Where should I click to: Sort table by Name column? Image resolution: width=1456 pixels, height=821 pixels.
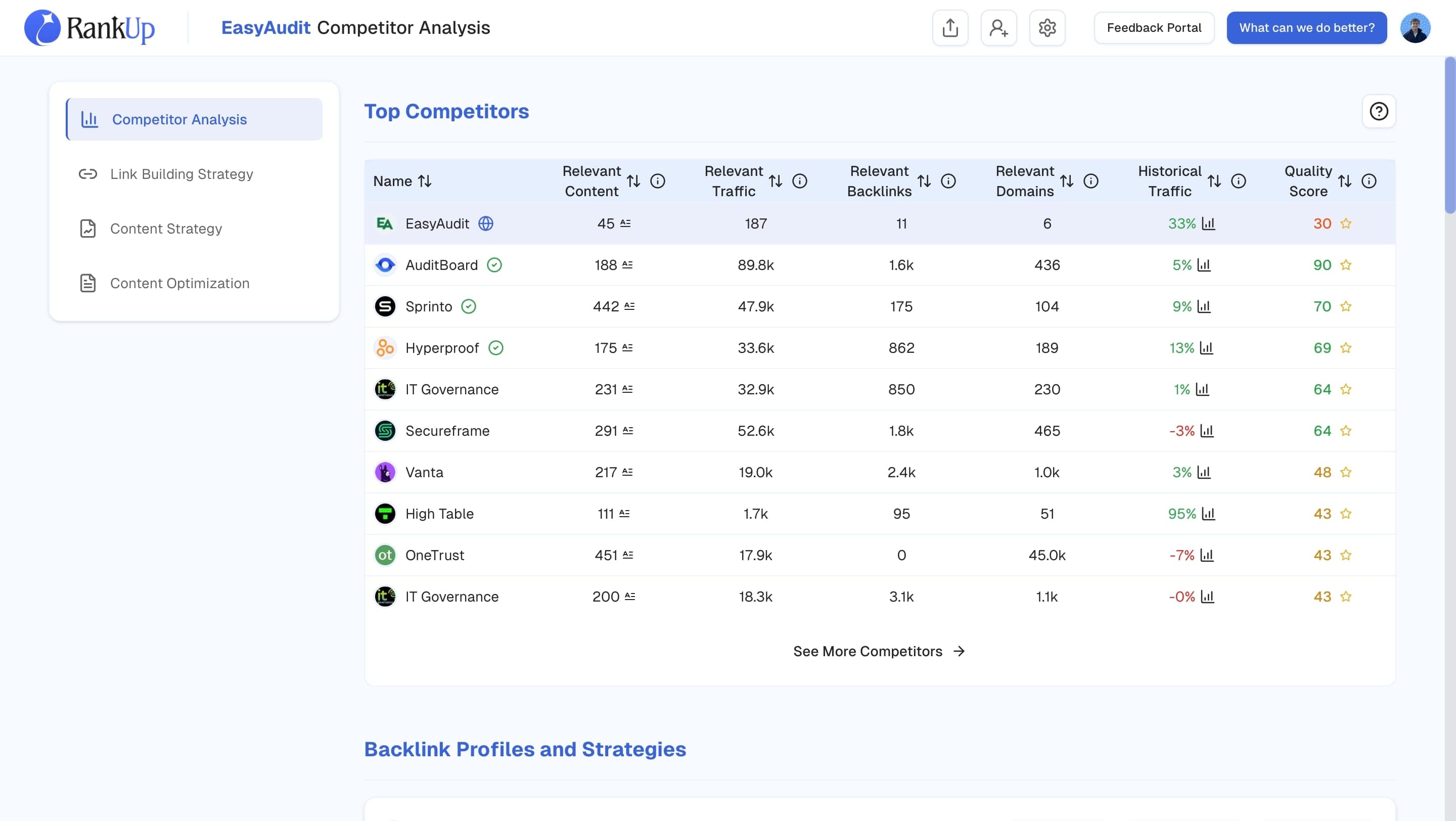pos(425,181)
